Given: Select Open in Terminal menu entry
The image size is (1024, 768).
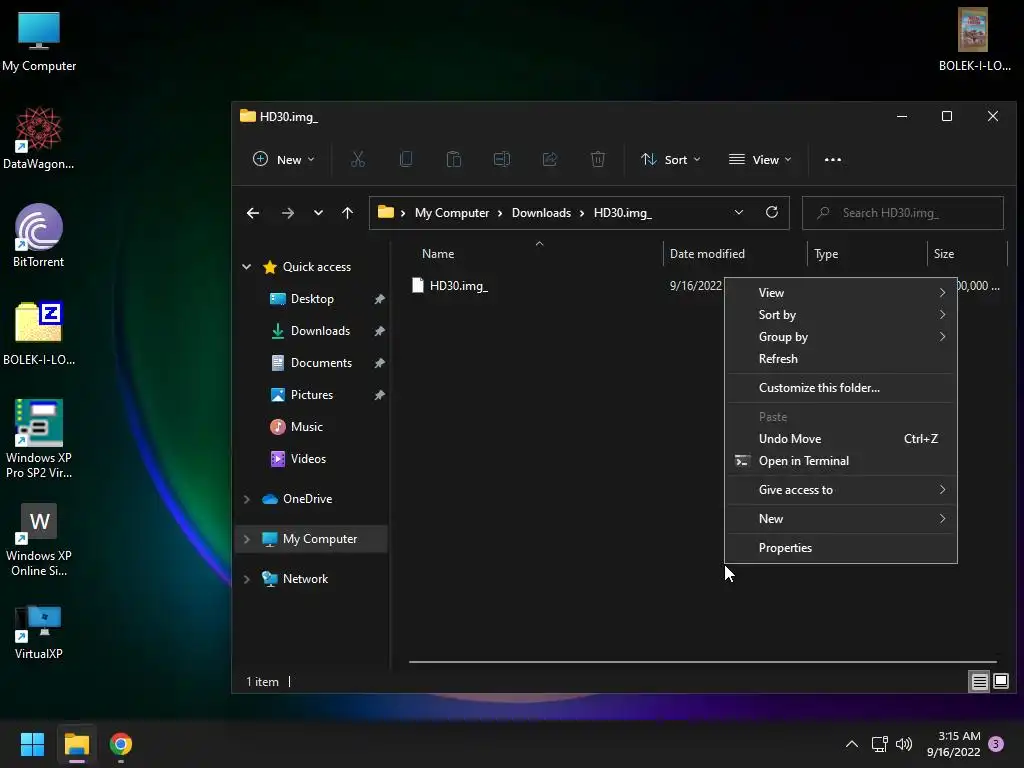Looking at the screenshot, I should [x=840, y=461].
